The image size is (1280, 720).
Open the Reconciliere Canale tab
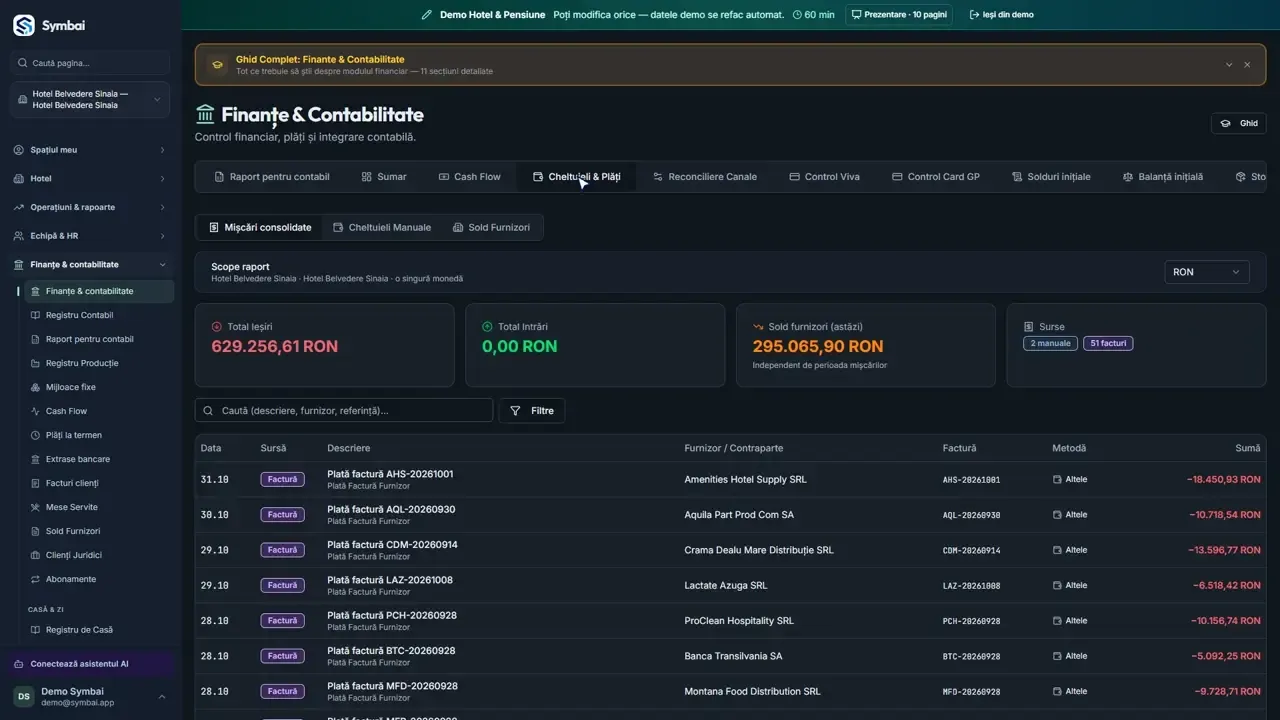click(704, 177)
